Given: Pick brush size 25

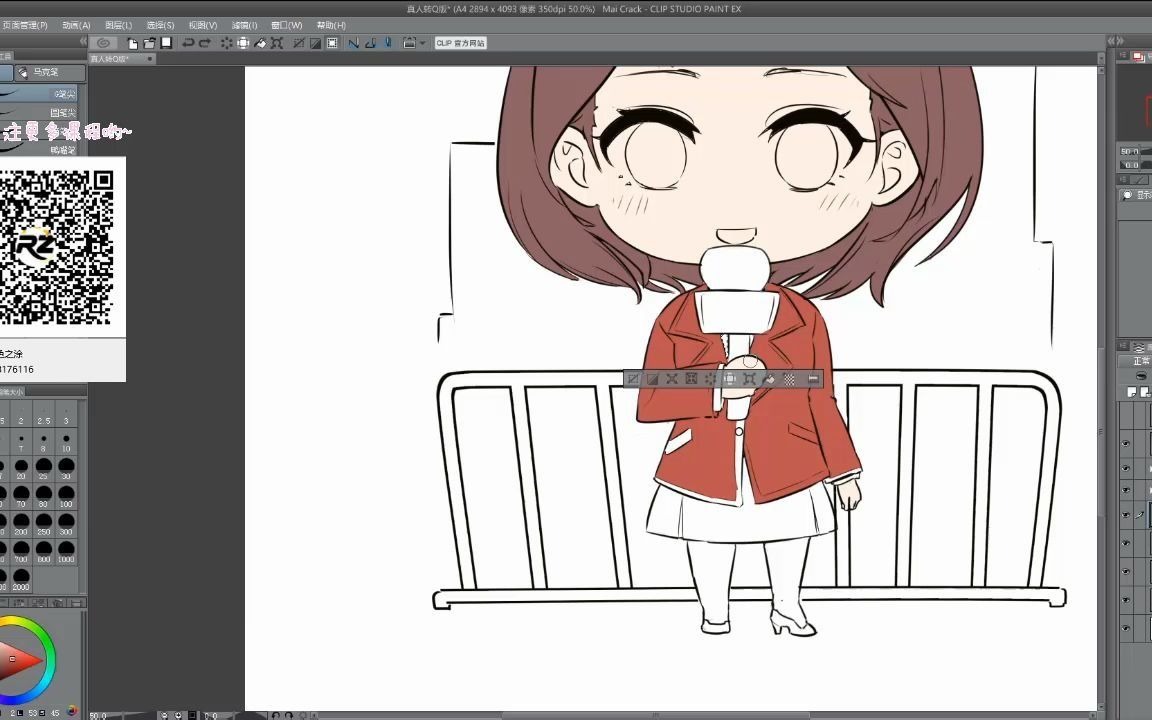Looking at the screenshot, I should coord(43,470).
